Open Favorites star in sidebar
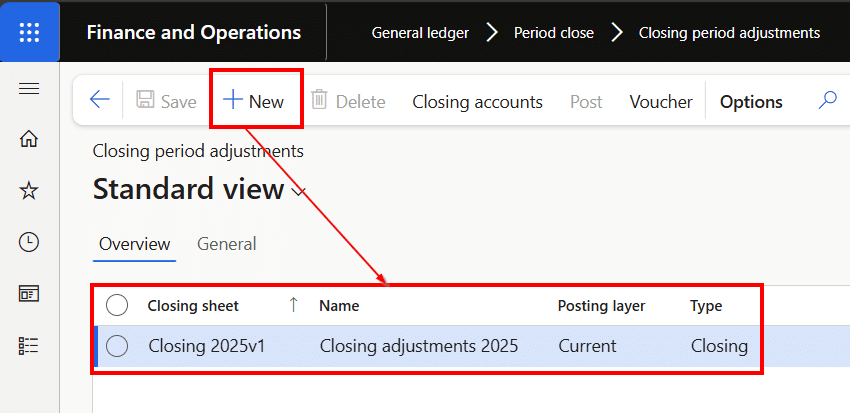Screen dimensions: 850x413 29,190
